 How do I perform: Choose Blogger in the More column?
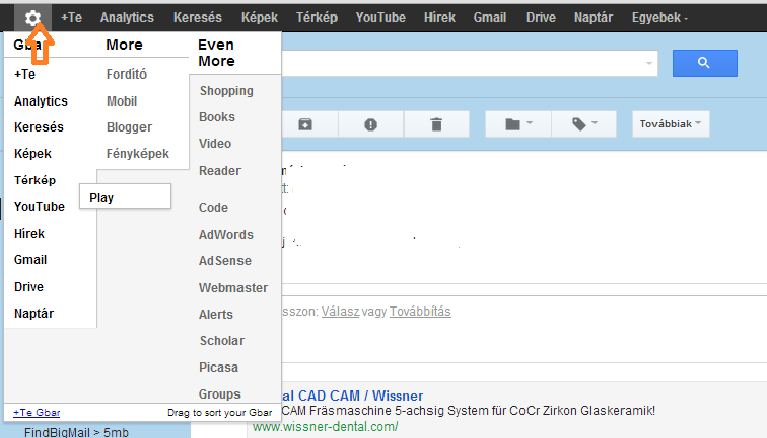[129, 127]
